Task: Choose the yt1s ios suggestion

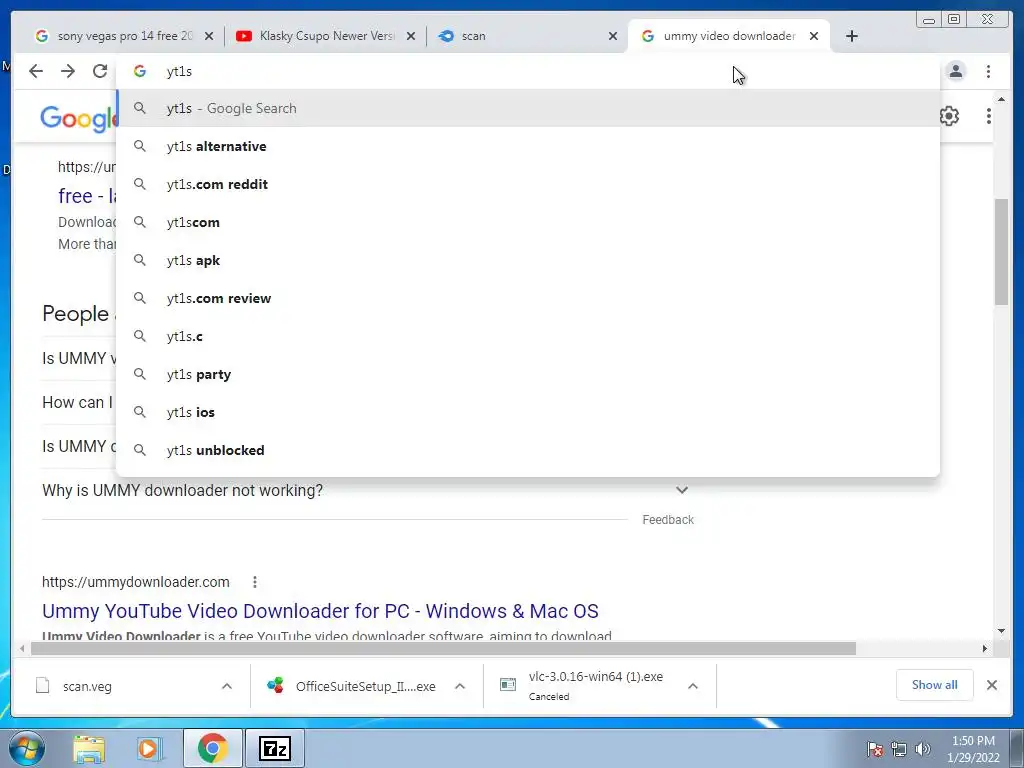Action: click(x=528, y=412)
